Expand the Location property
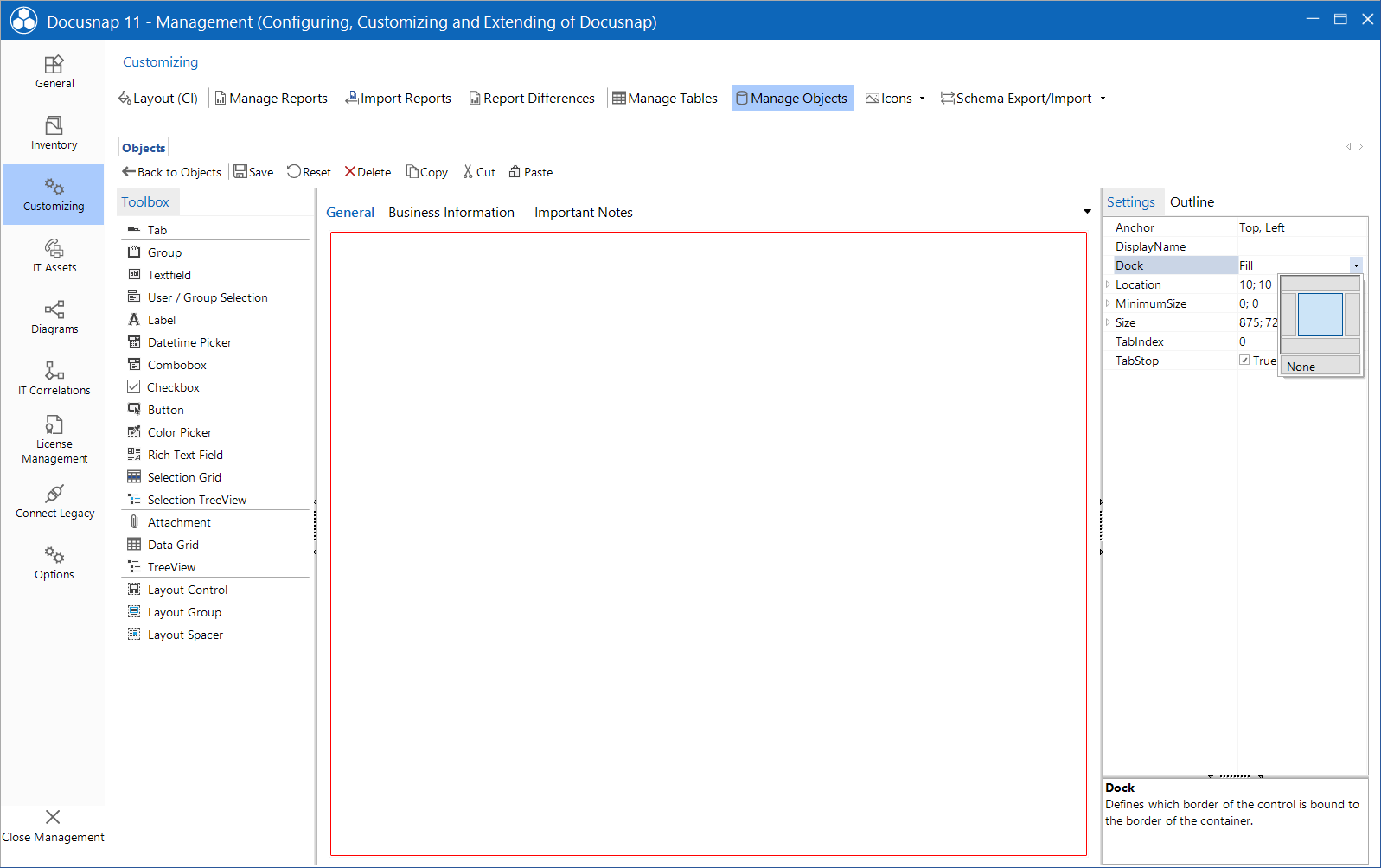 (1108, 284)
